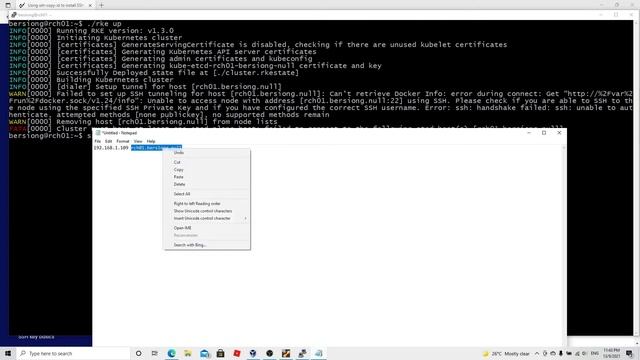Open the weather widget showing Mostly clear
The width and height of the screenshot is (640, 360).
coord(506,353)
